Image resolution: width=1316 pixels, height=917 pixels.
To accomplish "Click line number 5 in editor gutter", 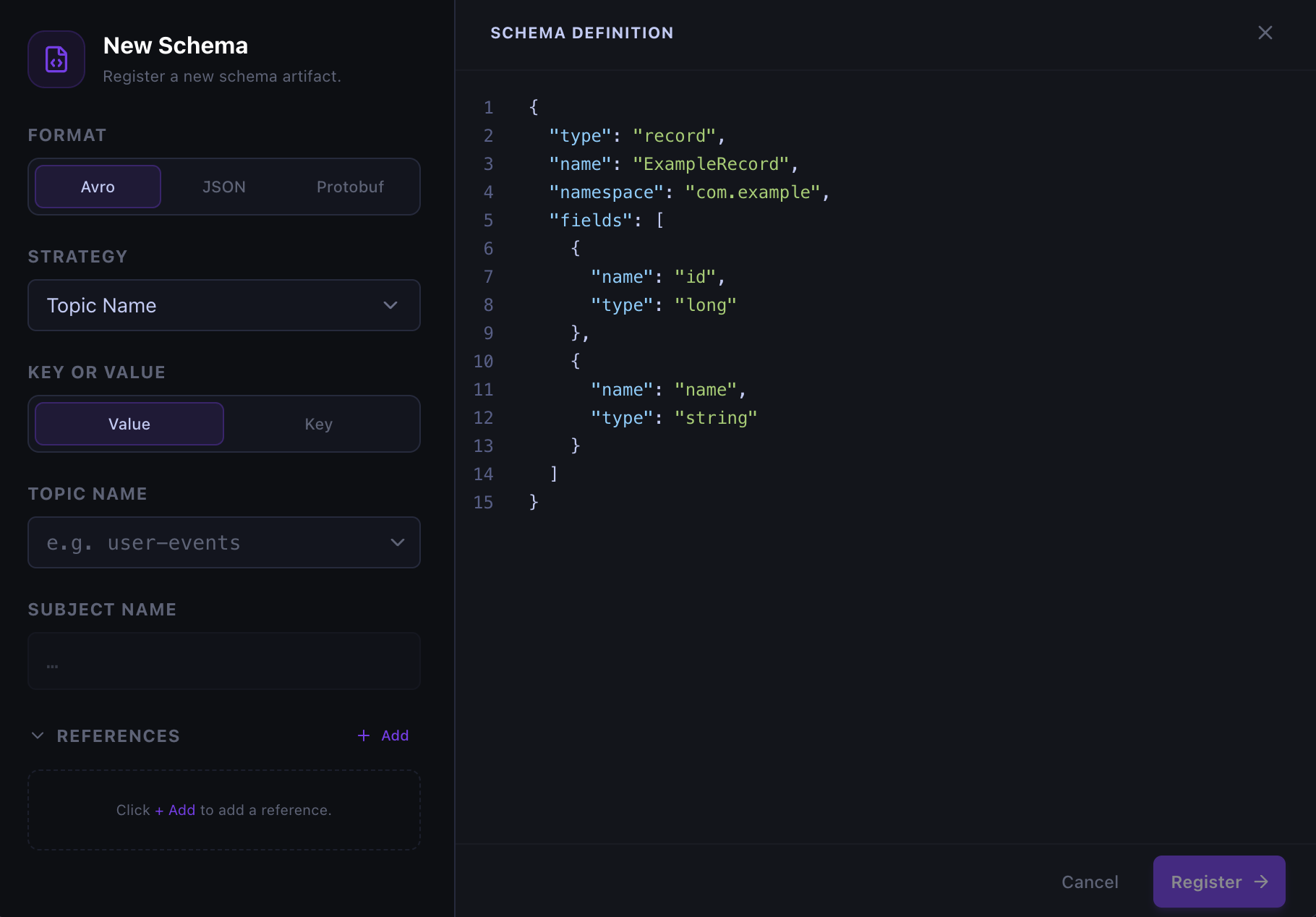I will (x=489, y=221).
